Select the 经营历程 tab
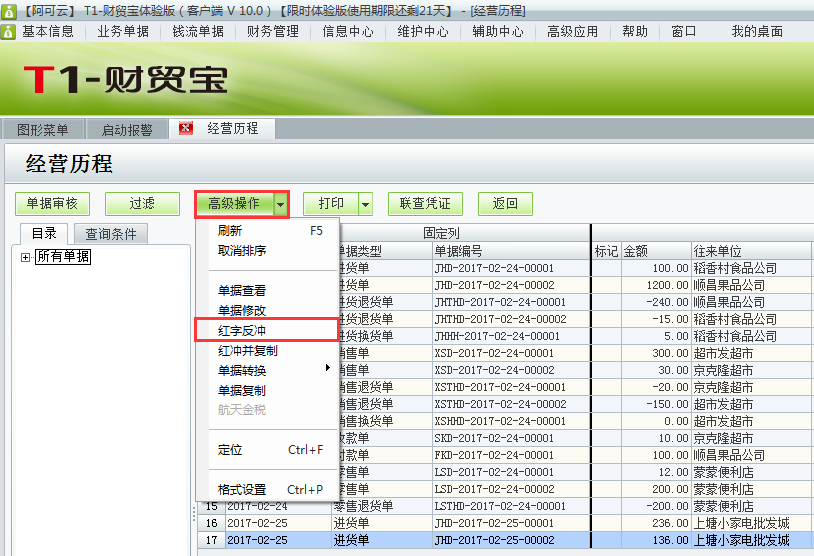This screenshot has width=814, height=556. tap(233, 128)
